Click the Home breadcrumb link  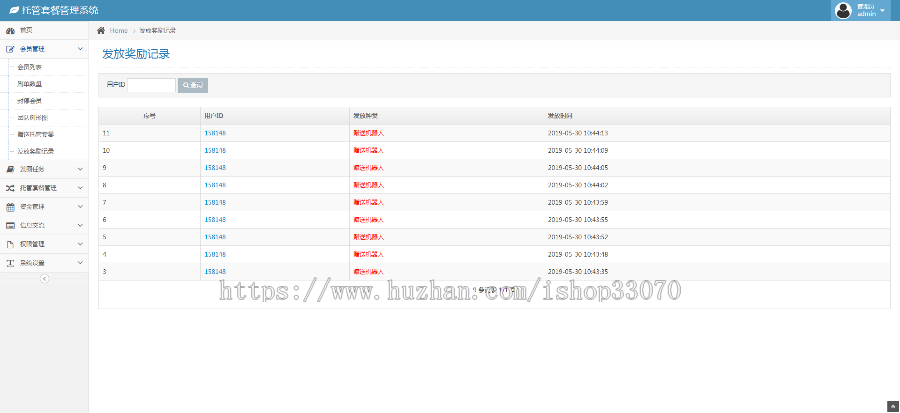coord(119,30)
